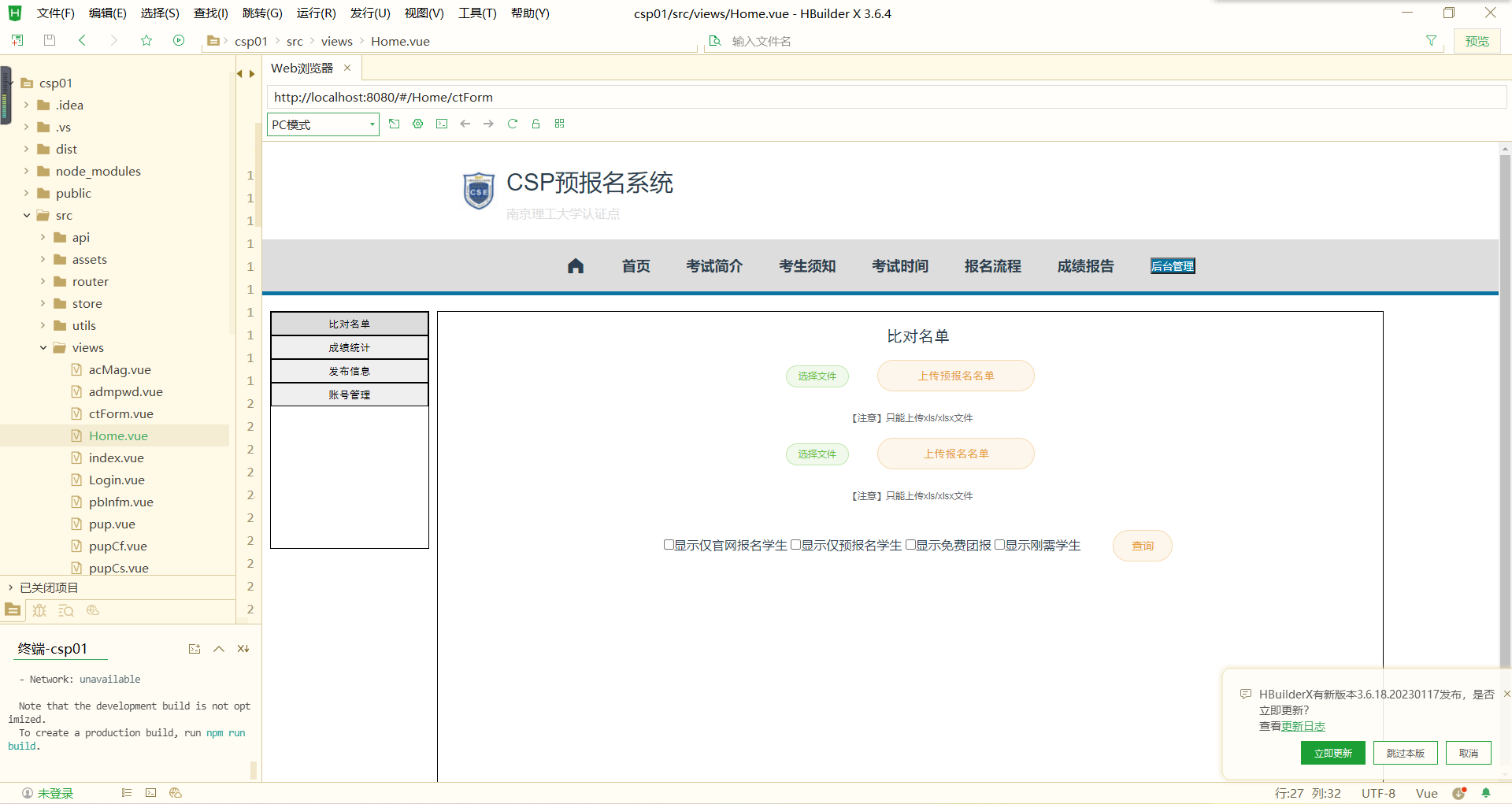
Task: Click the status bar cloud sync icon
Action: (176, 793)
